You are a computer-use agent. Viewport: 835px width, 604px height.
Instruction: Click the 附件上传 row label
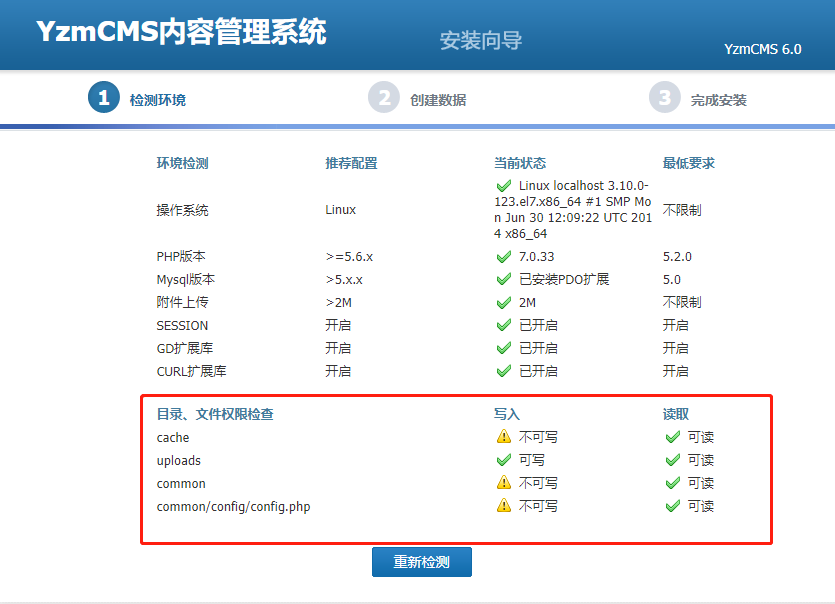182,303
